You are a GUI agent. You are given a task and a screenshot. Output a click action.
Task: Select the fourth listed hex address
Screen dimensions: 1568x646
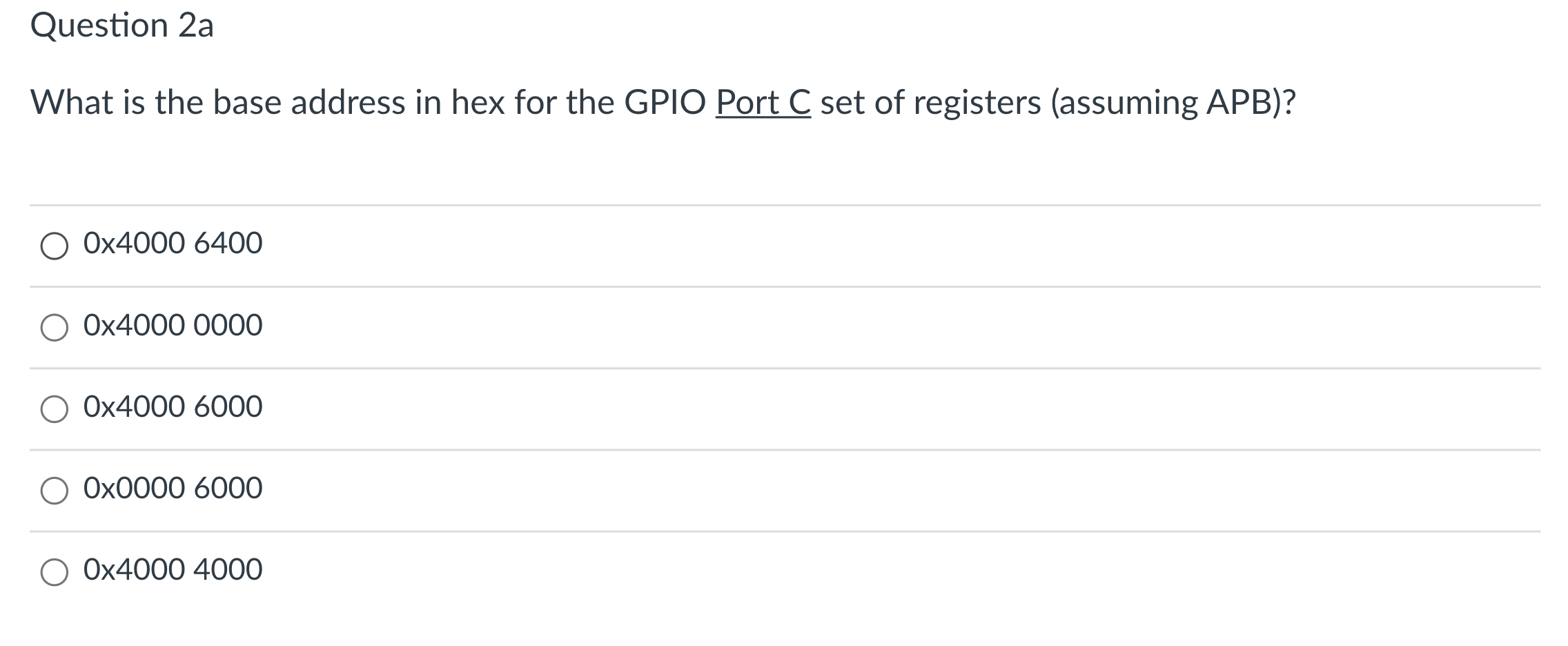coord(173,487)
